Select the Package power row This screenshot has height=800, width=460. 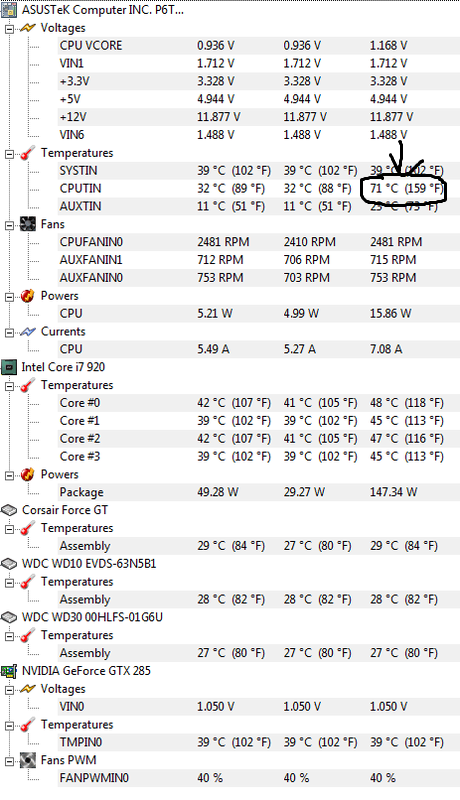[x=259, y=492]
